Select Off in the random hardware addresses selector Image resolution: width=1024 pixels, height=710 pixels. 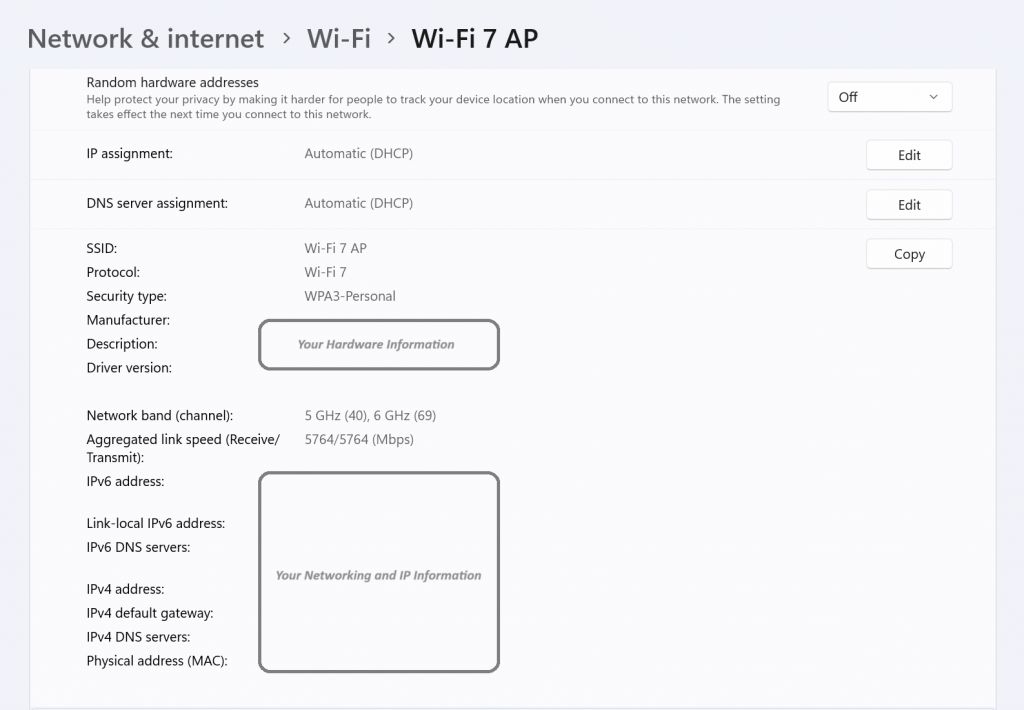pos(888,96)
